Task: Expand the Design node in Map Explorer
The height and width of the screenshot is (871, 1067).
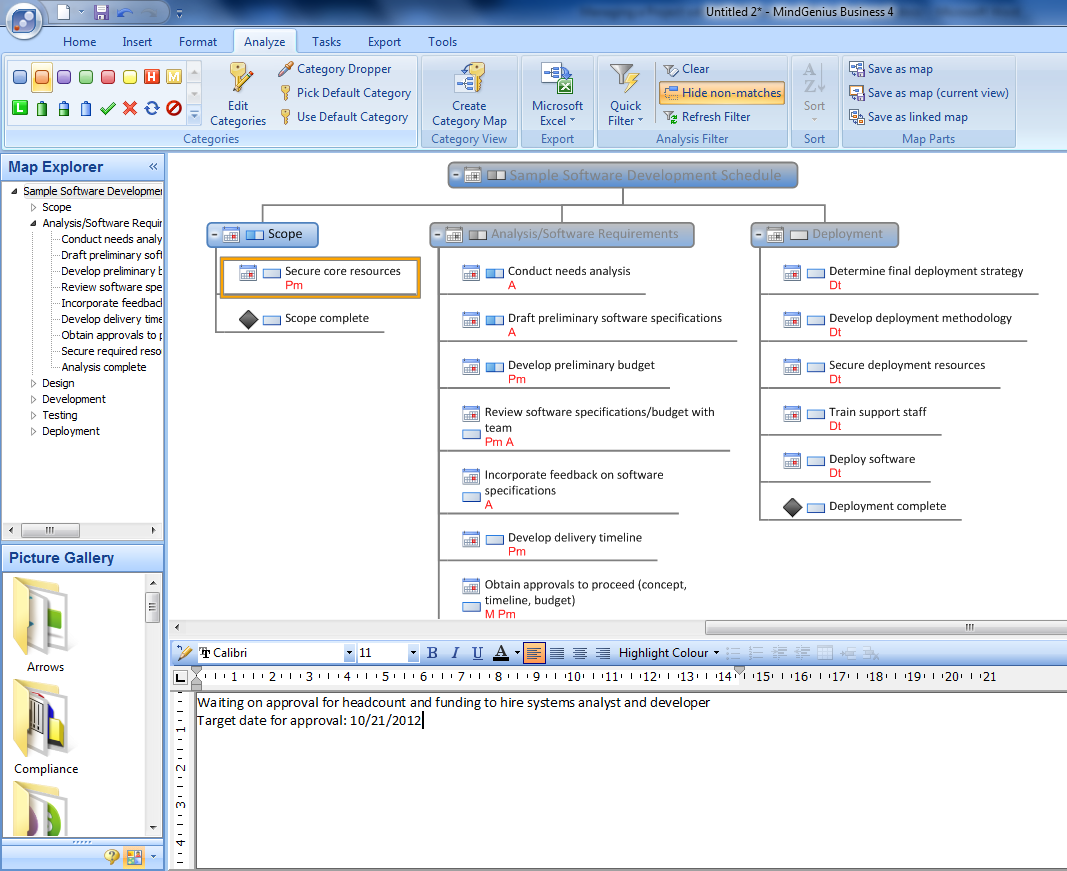Action: click(x=33, y=383)
